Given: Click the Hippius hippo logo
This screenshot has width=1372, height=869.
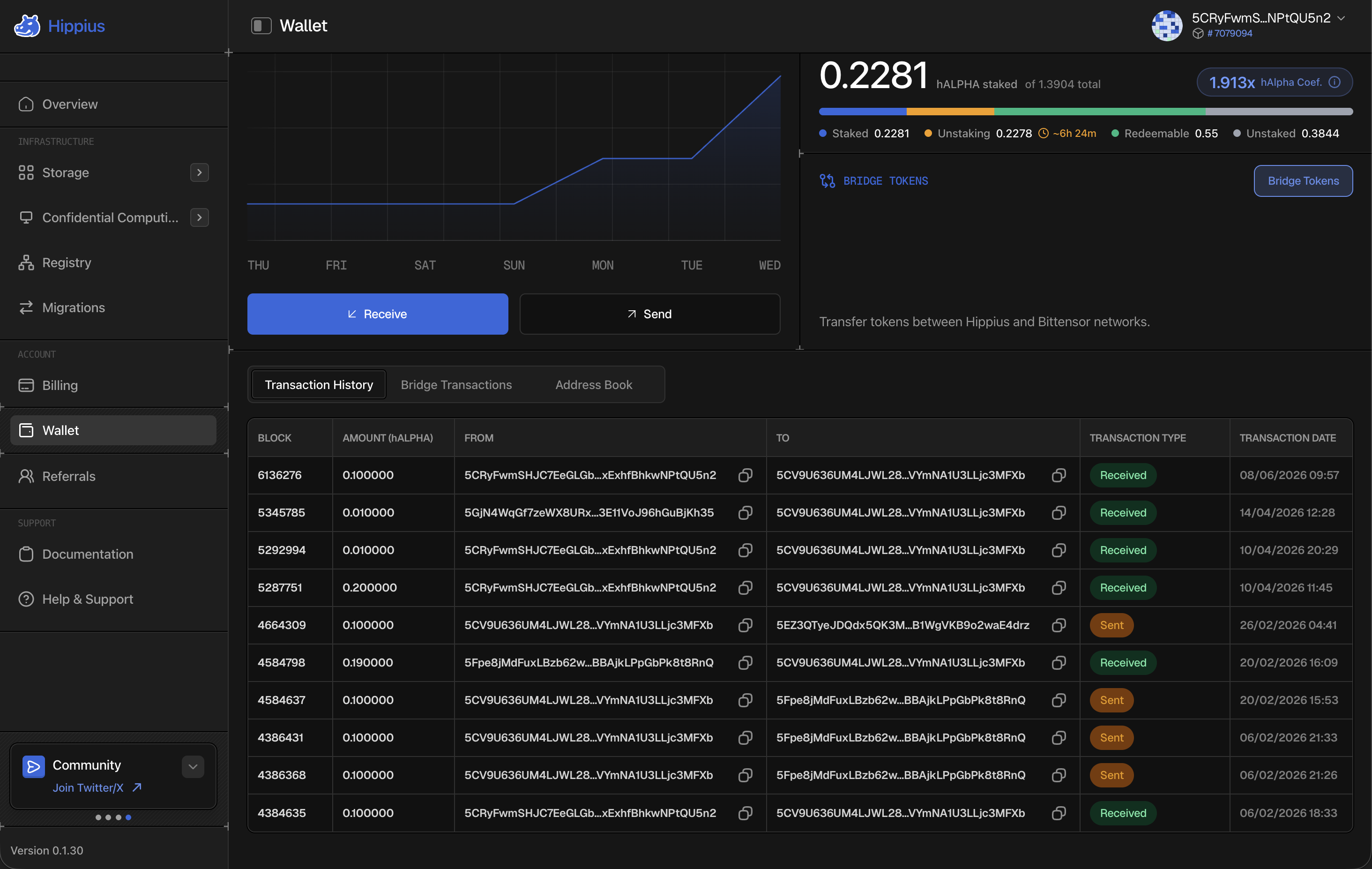Looking at the screenshot, I should click(x=27, y=26).
